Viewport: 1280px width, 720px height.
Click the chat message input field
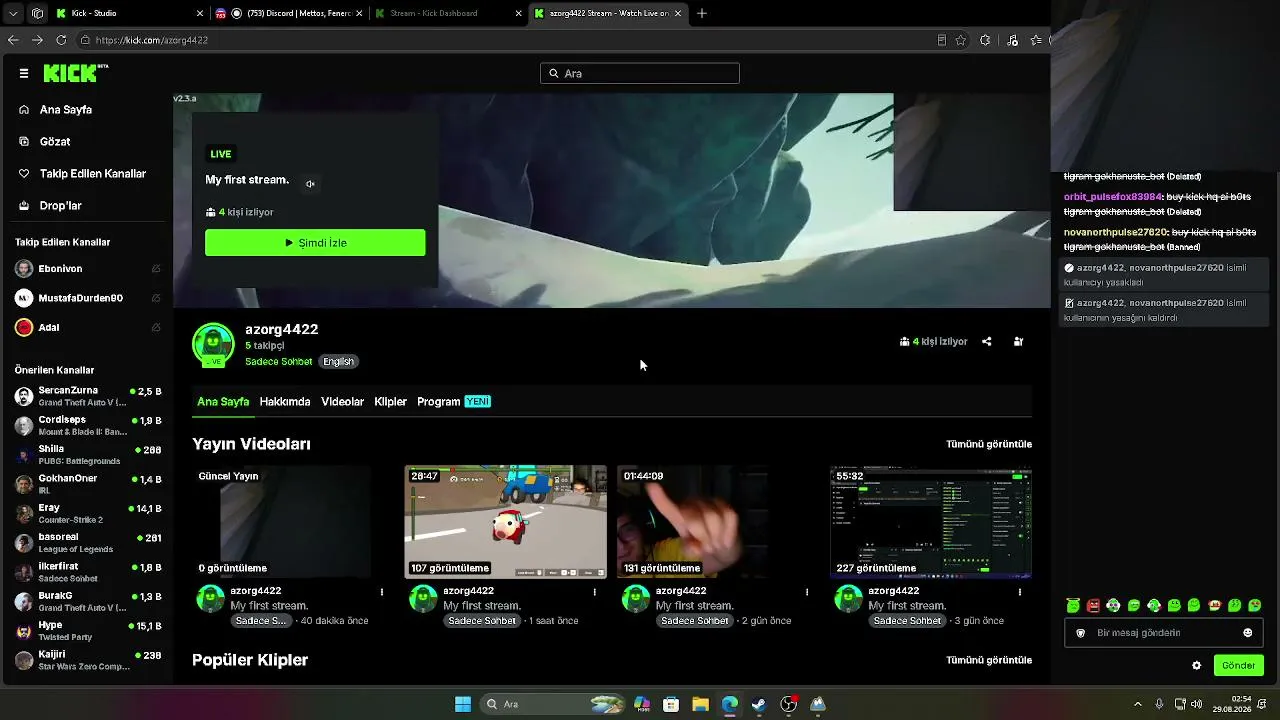click(1163, 633)
